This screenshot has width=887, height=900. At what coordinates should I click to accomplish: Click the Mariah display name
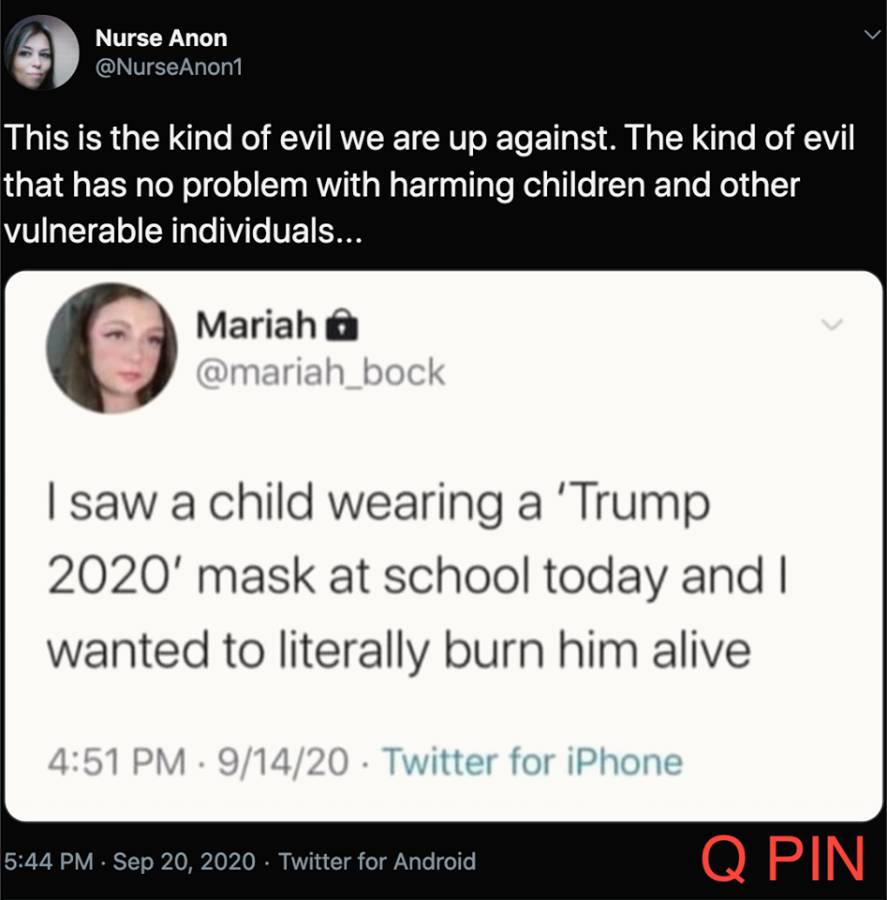256,325
